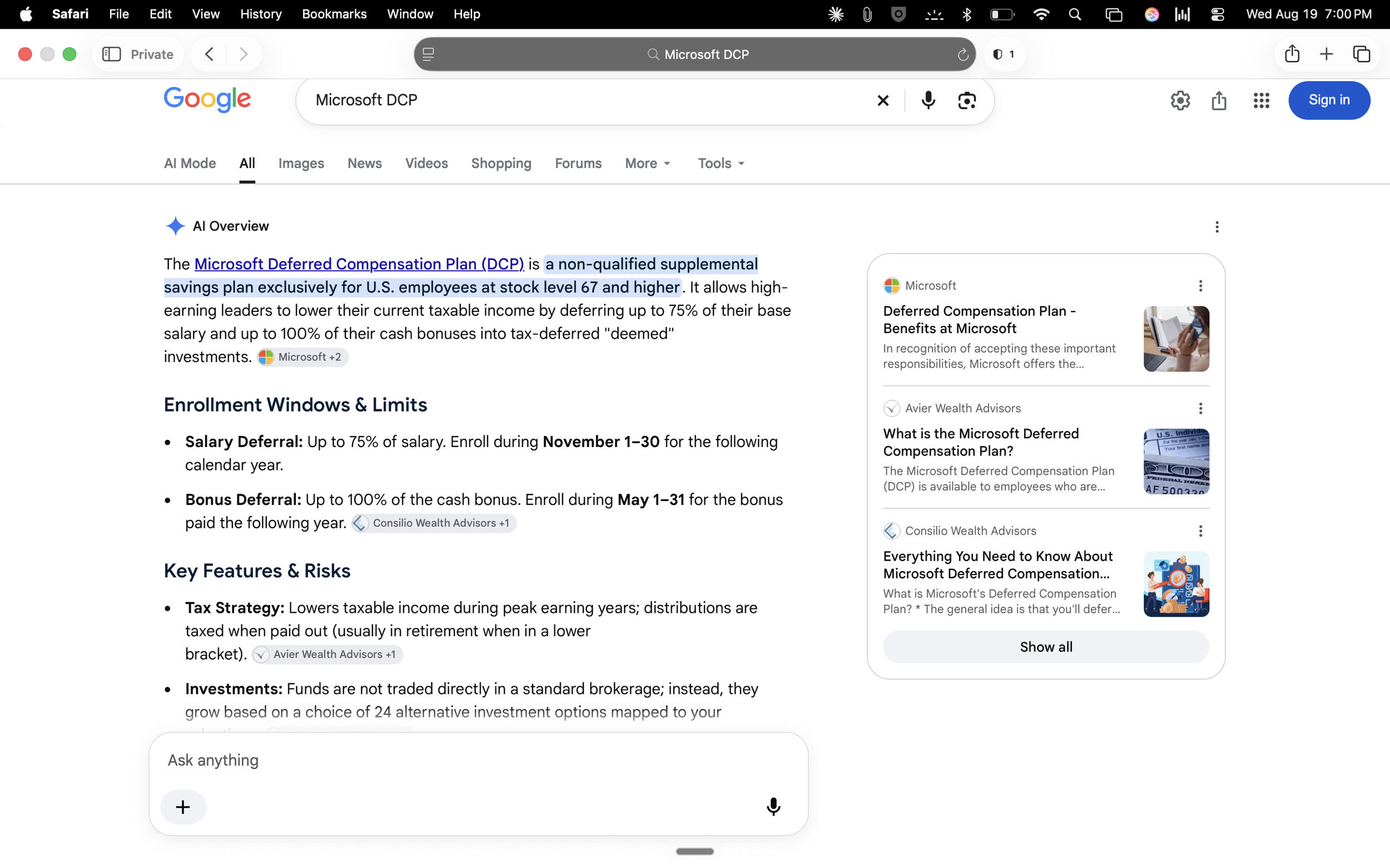This screenshot has width=1390, height=868.
Task: Open the Safari View menu
Action: 206,14
